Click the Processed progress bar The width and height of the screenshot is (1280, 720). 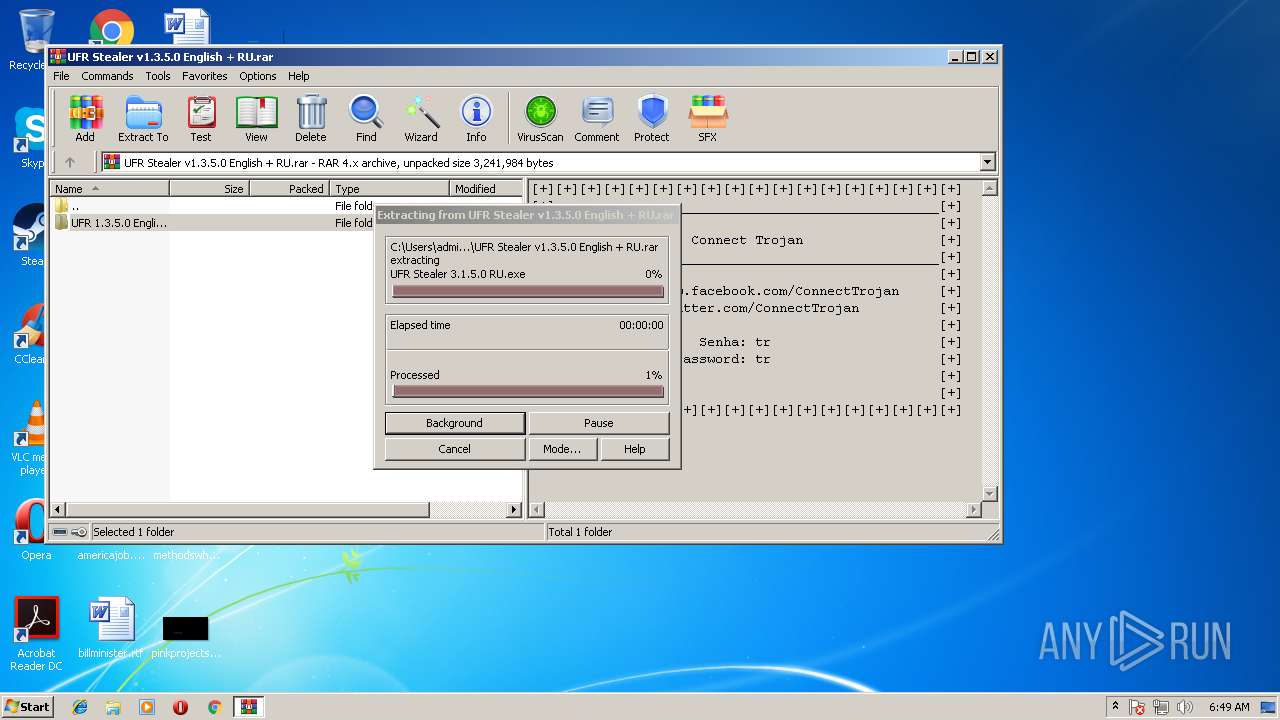click(528, 391)
